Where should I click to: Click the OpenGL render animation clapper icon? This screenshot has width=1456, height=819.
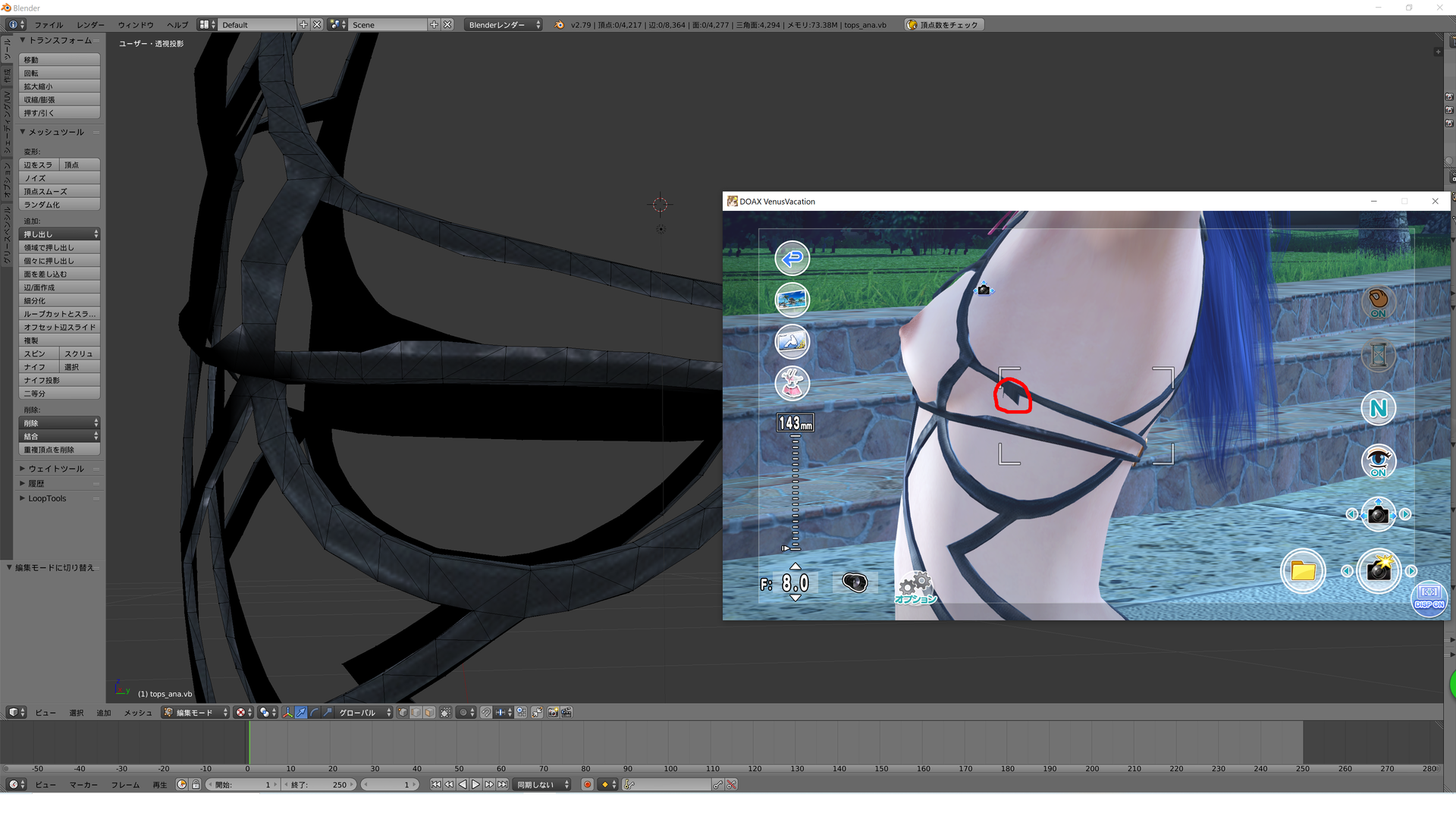click(566, 712)
